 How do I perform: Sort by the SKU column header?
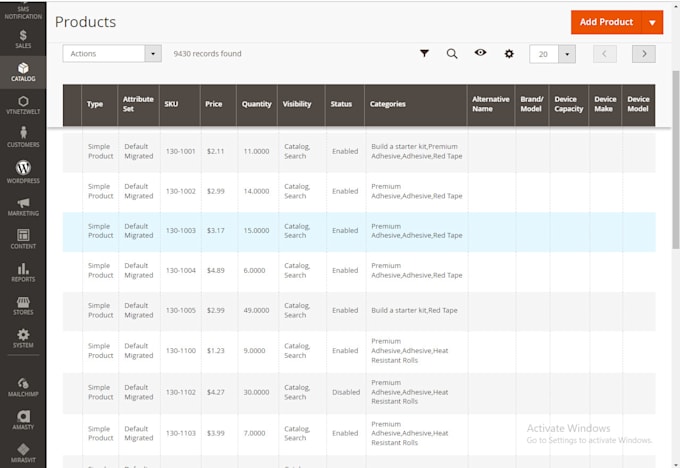[171, 104]
